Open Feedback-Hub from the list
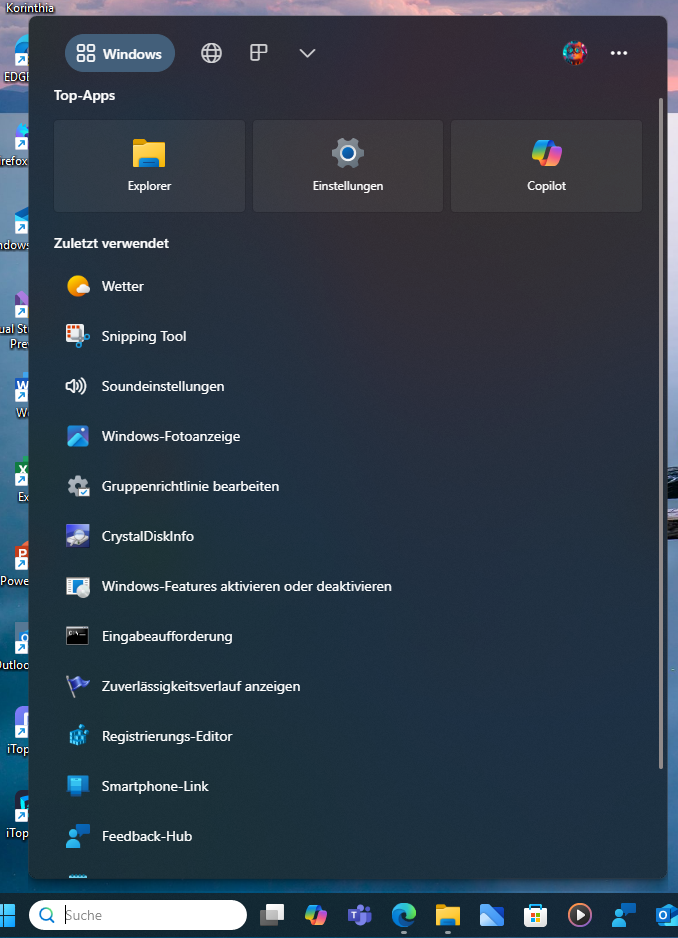The width and height of the screenshot is (678, 938). click(146, 837)
